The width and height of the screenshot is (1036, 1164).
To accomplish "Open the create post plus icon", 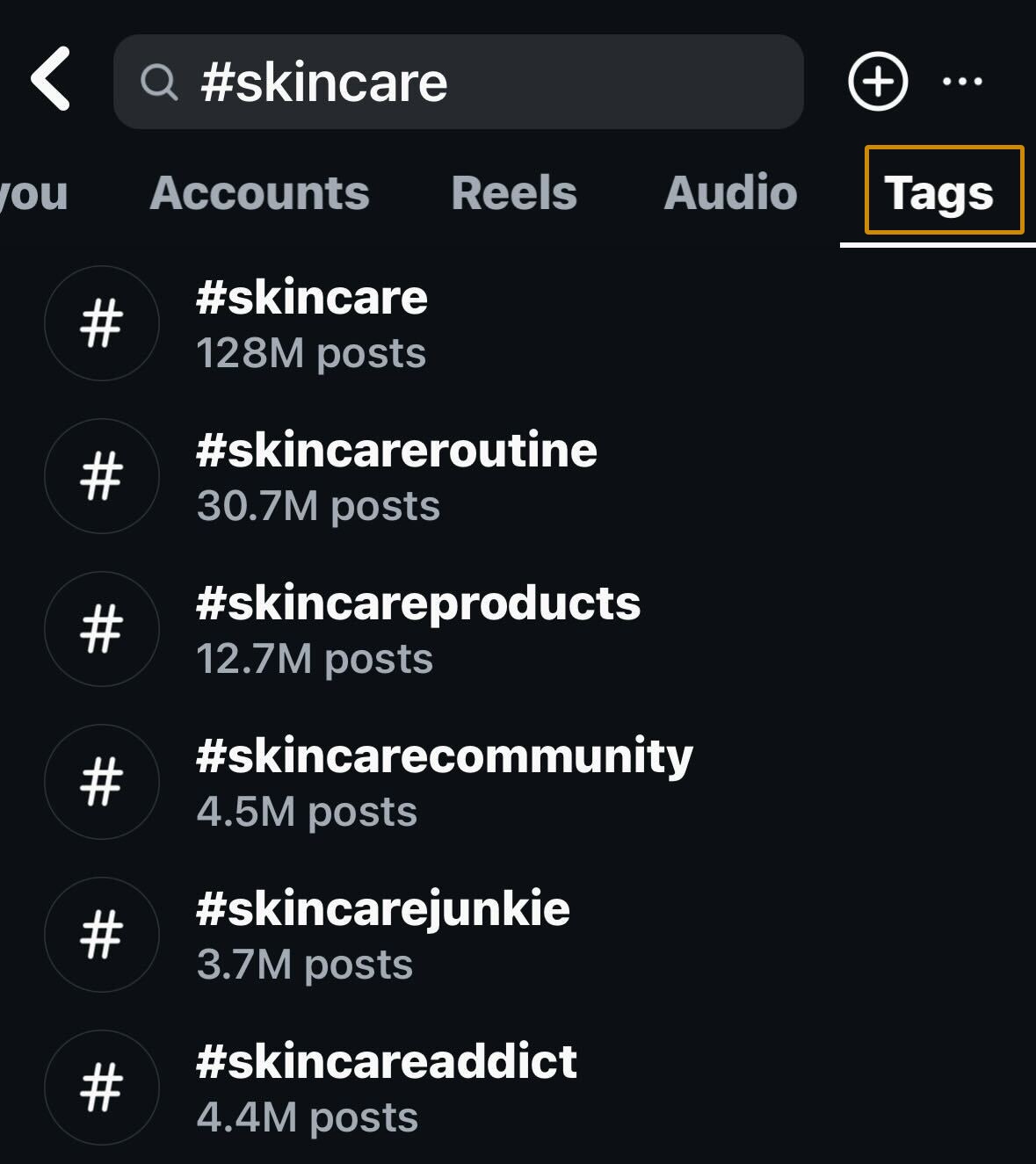I will click(x=876, y=81).
